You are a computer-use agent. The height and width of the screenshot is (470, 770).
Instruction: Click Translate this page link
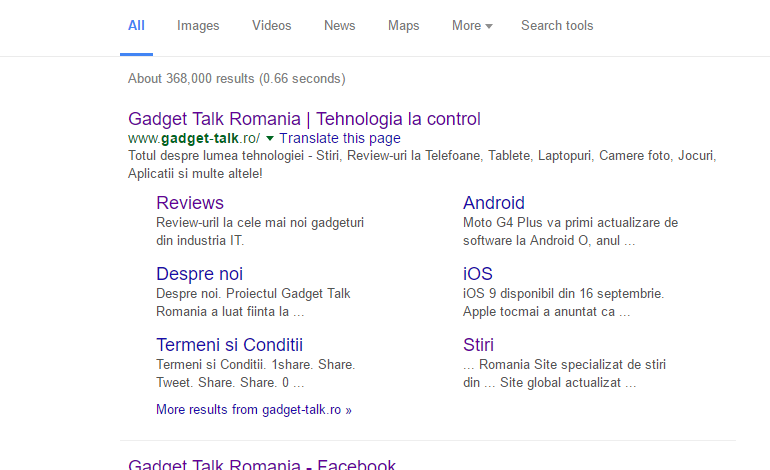click(340, 138)
